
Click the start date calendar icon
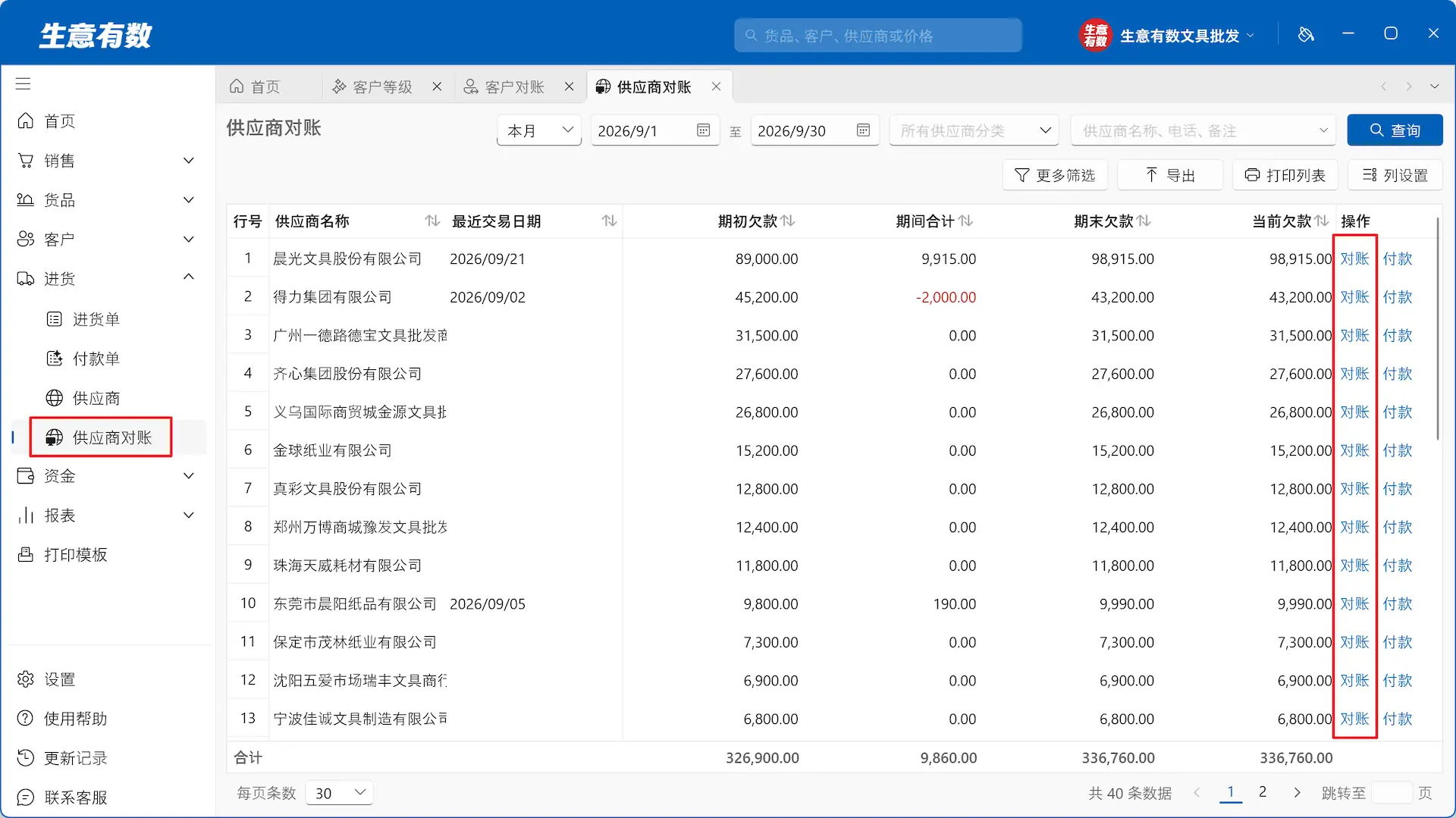pyautogui.click(x=704, y=130)
